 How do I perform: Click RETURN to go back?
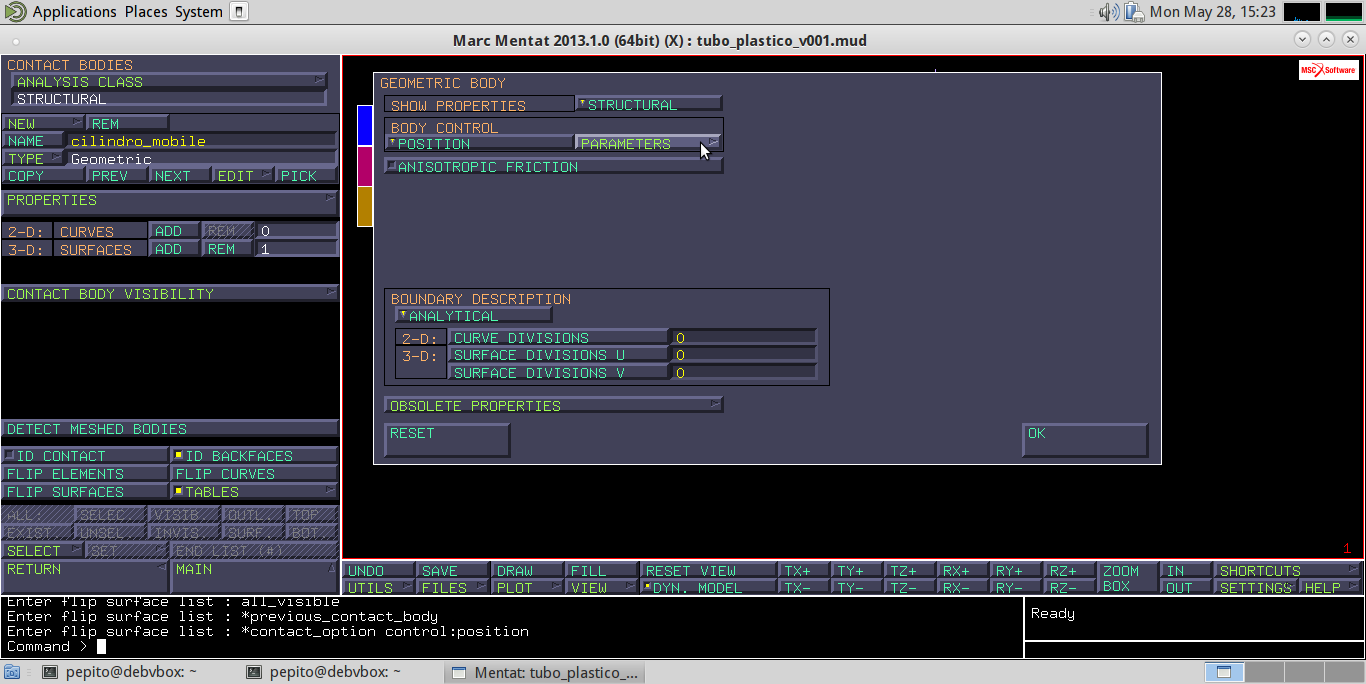tap(85, 575)
